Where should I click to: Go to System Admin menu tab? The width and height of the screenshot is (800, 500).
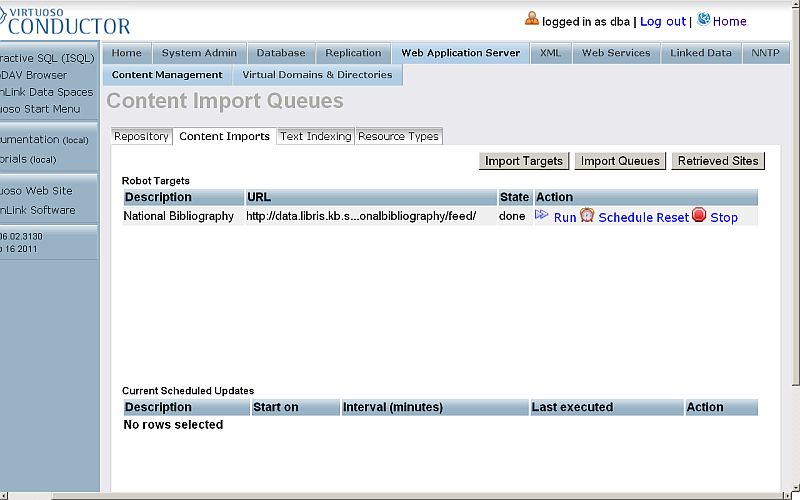[199, 53]
